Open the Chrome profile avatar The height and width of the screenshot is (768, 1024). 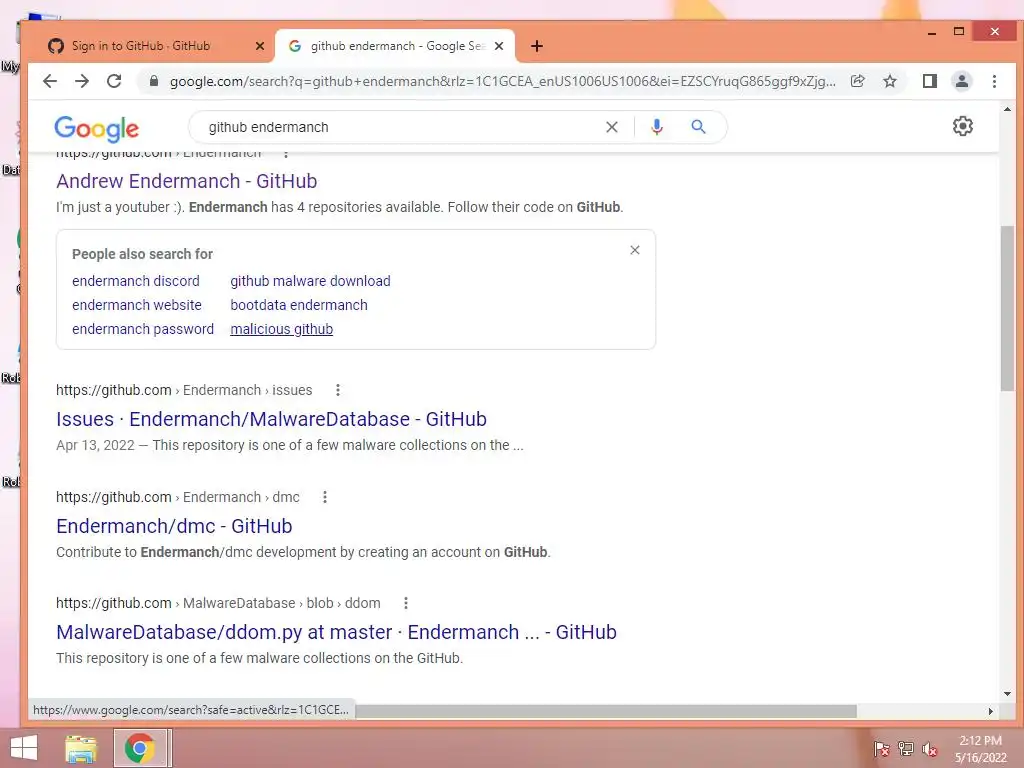click(962, 81)
